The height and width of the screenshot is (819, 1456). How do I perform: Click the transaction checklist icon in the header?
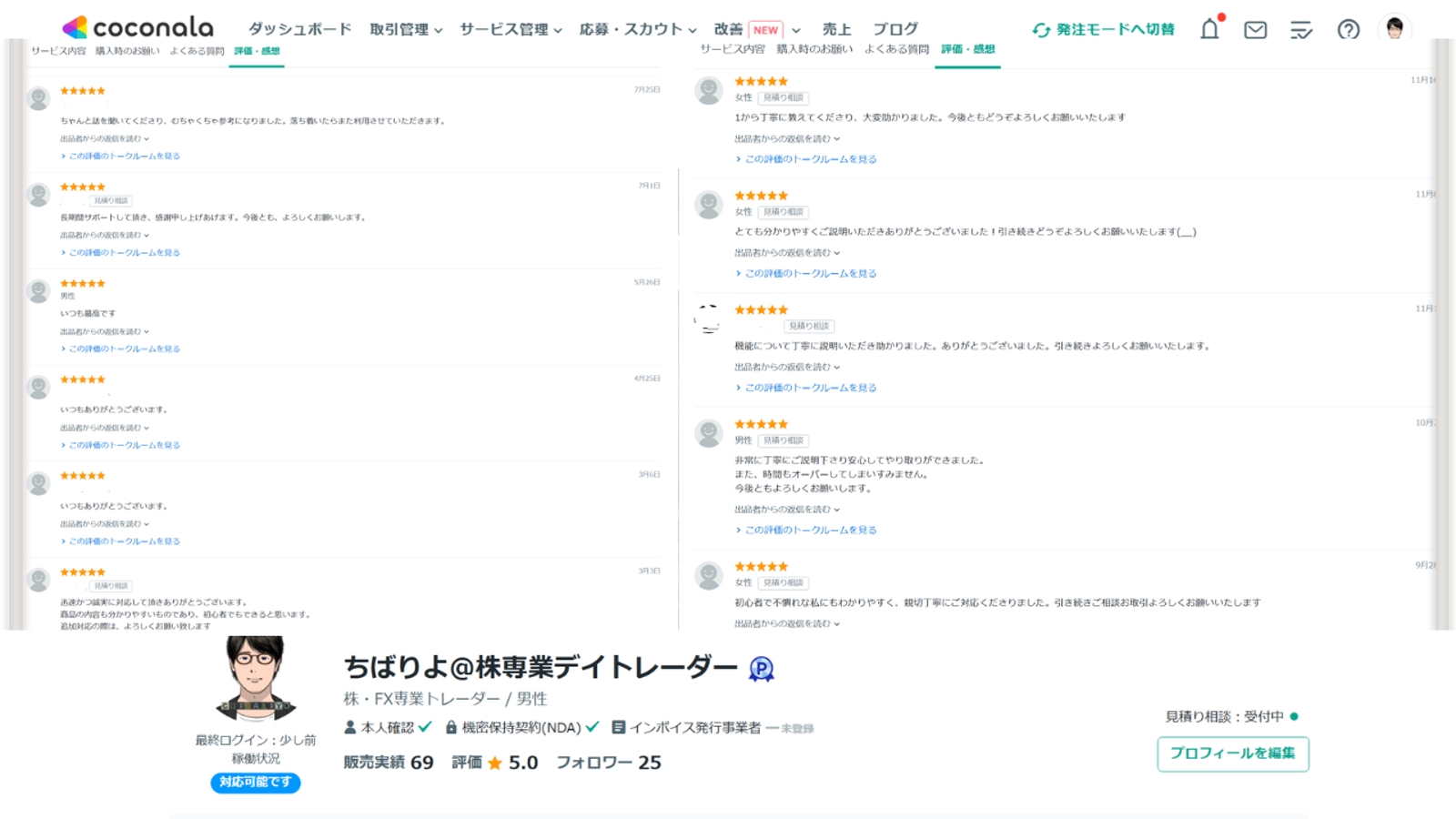1301,29
